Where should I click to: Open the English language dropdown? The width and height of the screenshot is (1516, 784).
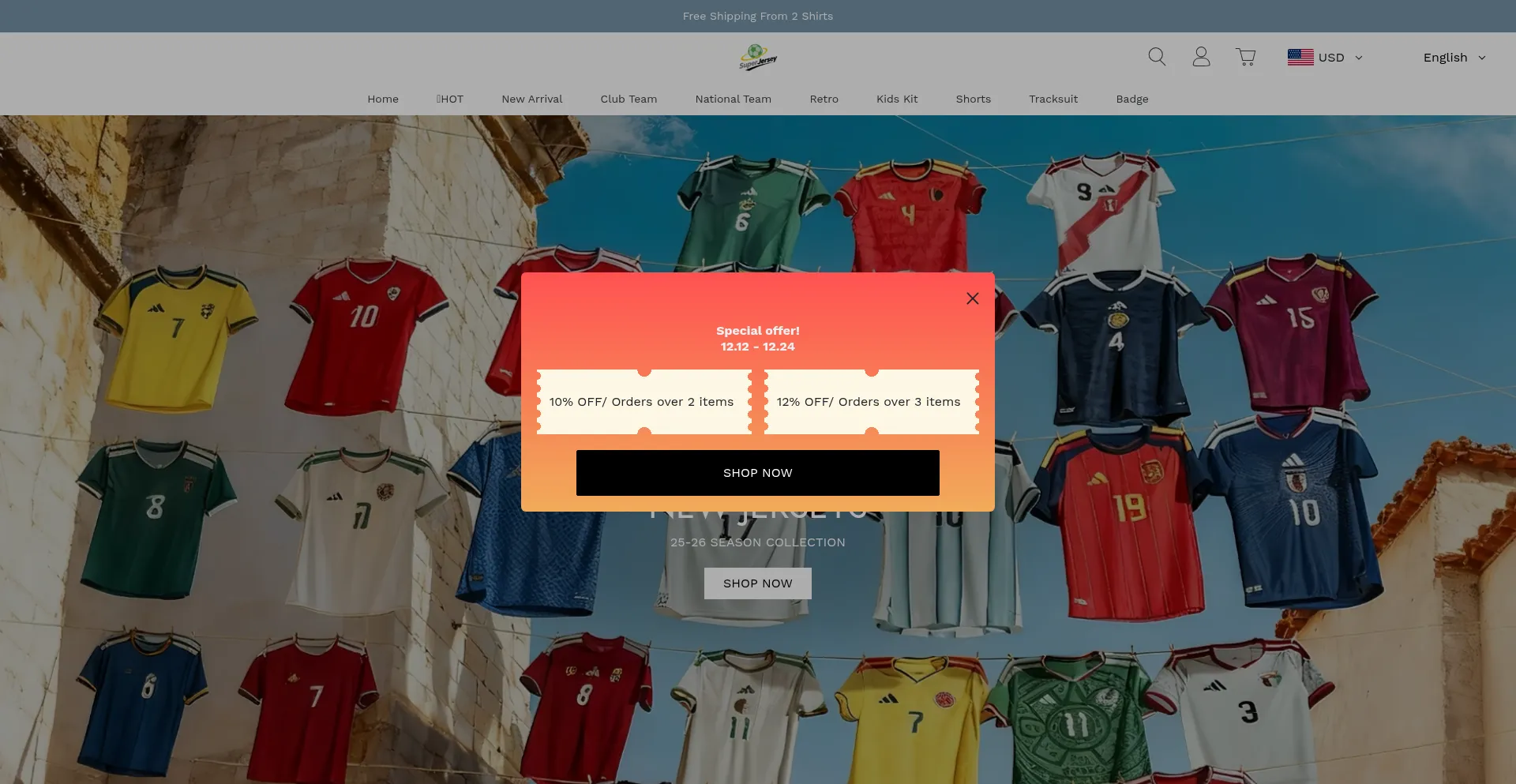point(1454,58)
